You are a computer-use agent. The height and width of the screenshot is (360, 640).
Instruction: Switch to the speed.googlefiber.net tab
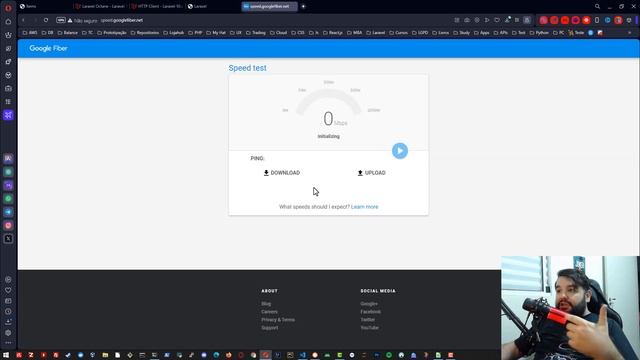(x=269, y=7)
